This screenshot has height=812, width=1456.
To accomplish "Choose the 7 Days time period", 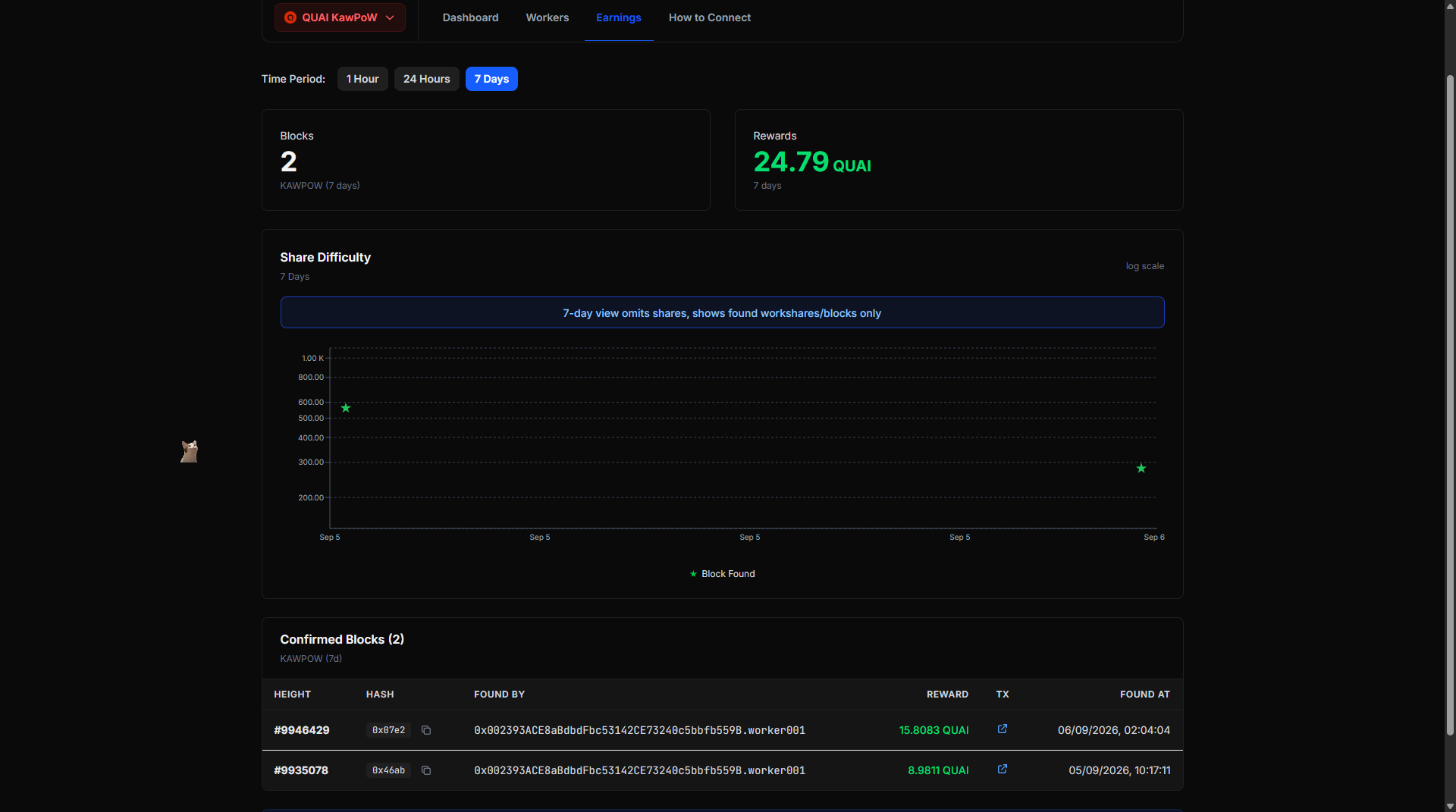I will (491, 79).
